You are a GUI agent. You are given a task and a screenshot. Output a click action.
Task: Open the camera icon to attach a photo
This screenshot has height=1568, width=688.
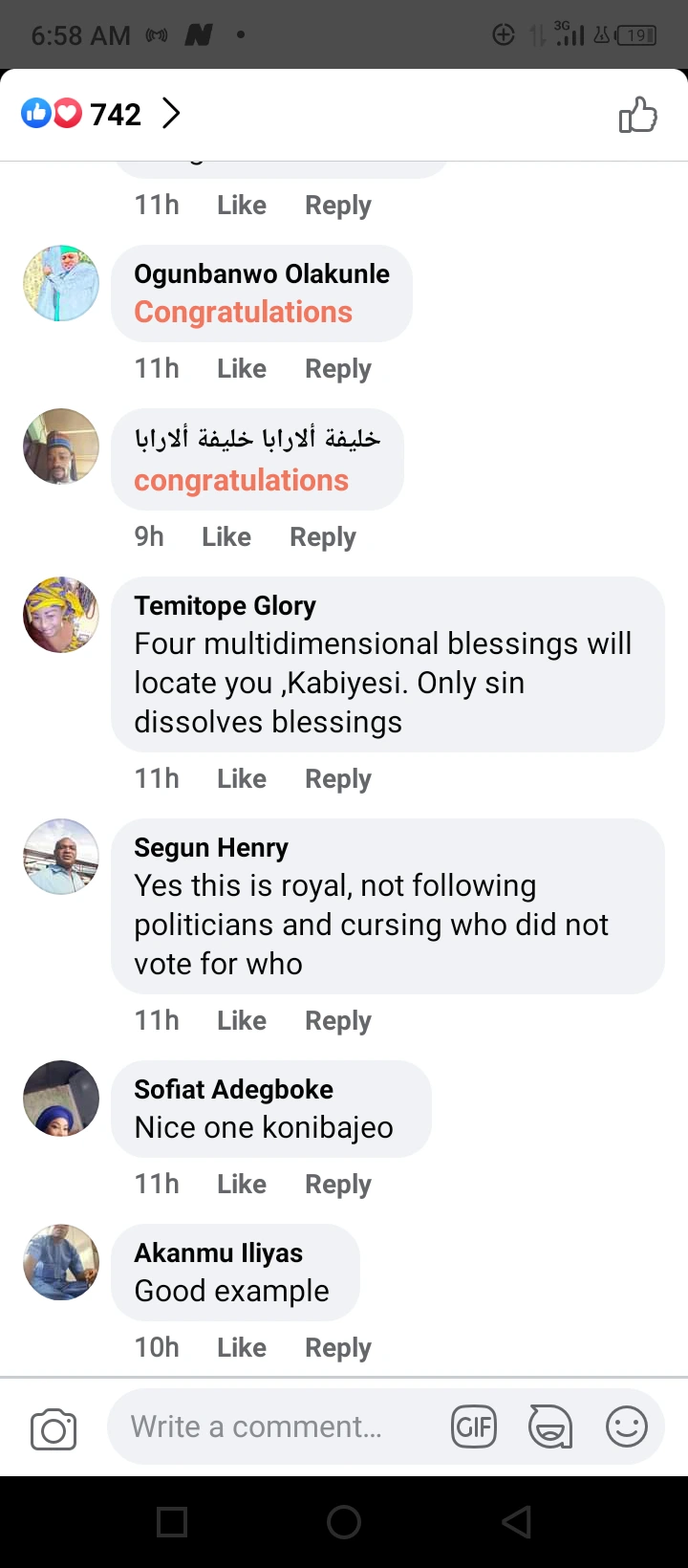(x=54, y=1429)
